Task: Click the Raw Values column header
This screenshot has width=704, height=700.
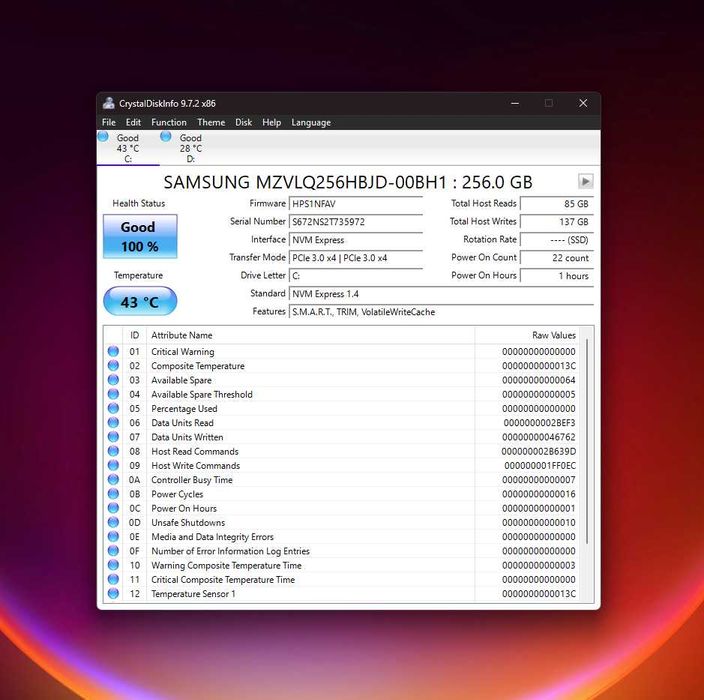Action: [528, 335]
